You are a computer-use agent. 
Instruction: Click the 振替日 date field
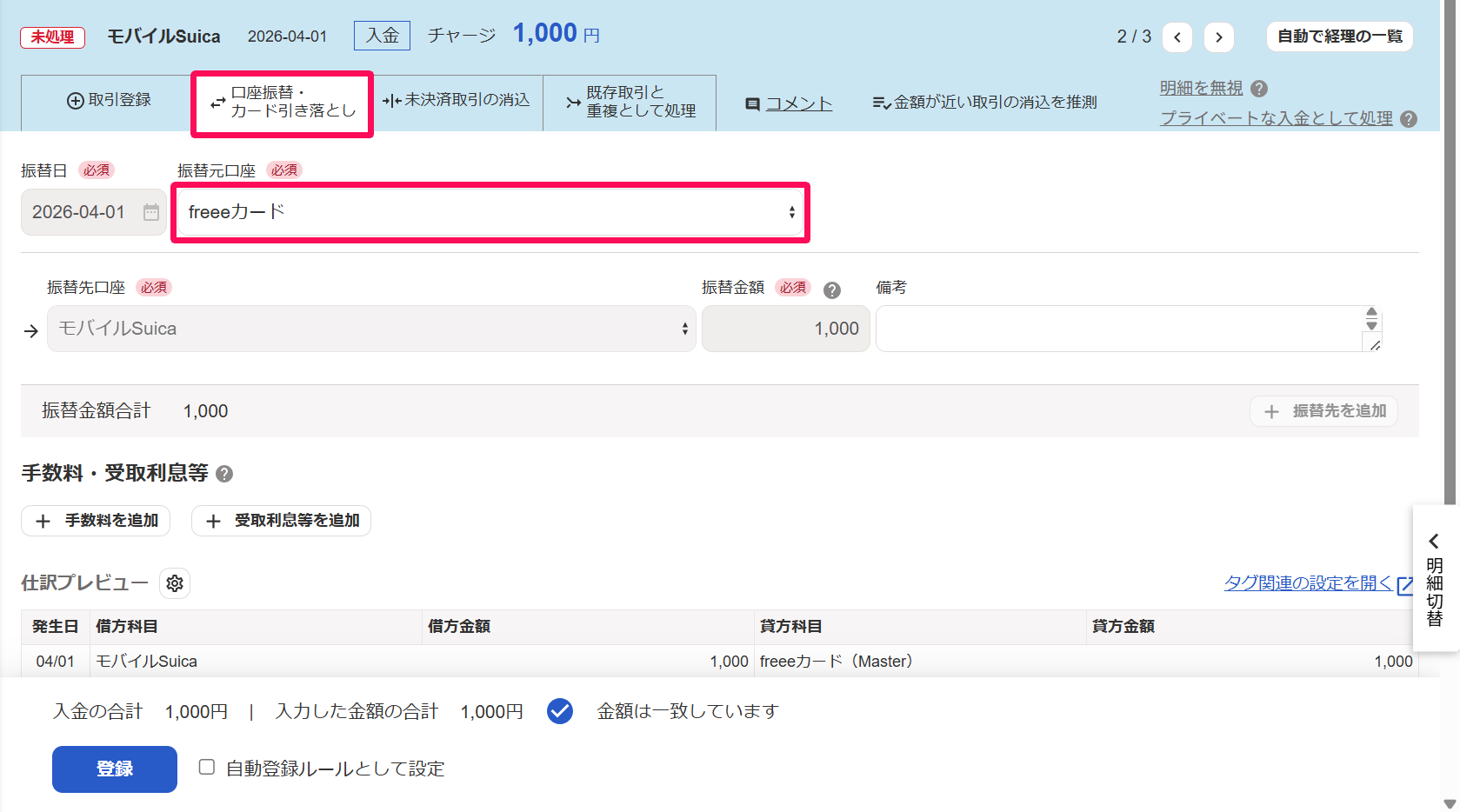pos(94,212)
